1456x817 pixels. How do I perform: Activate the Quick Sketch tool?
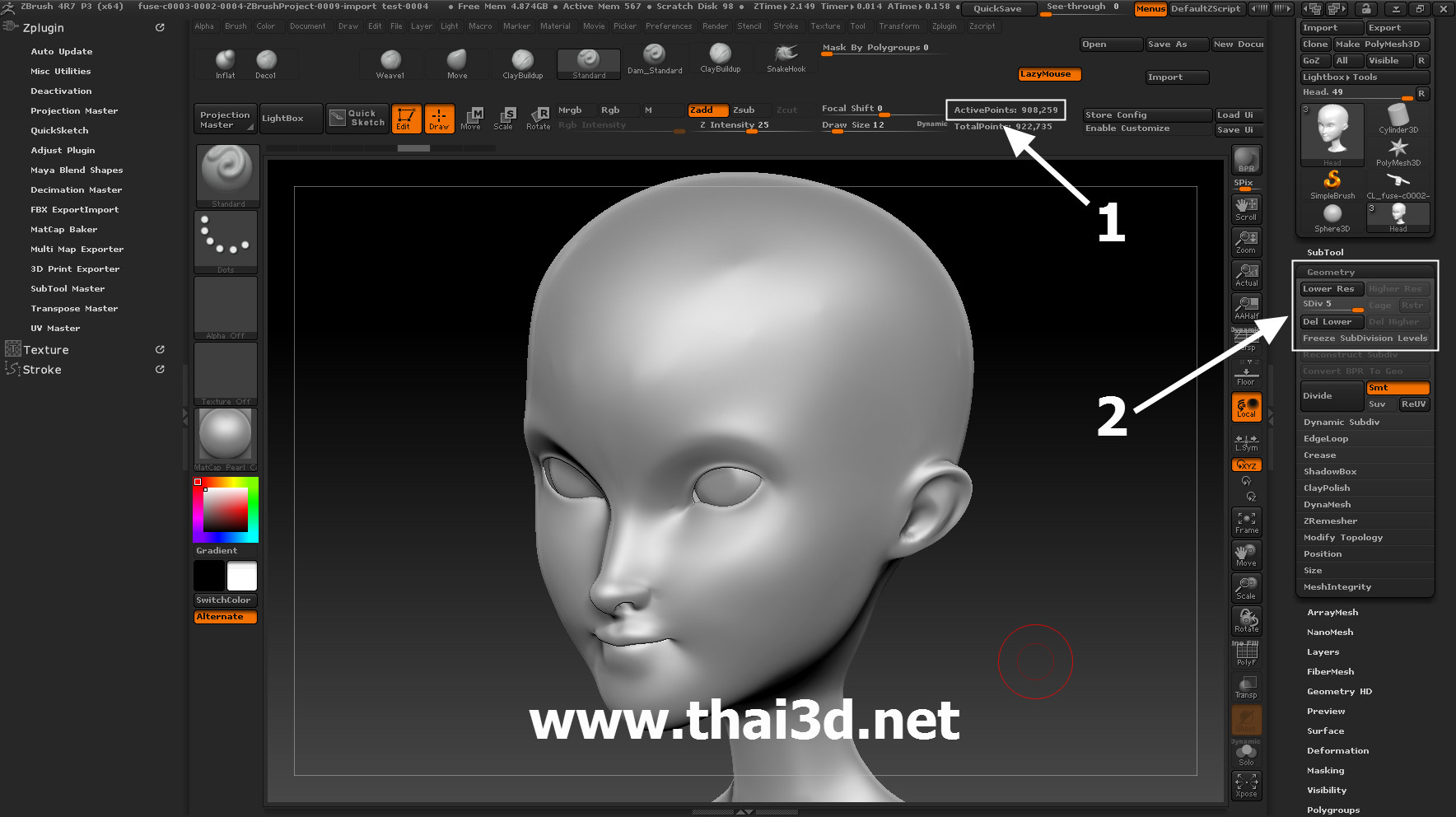[x=357, y=119]
